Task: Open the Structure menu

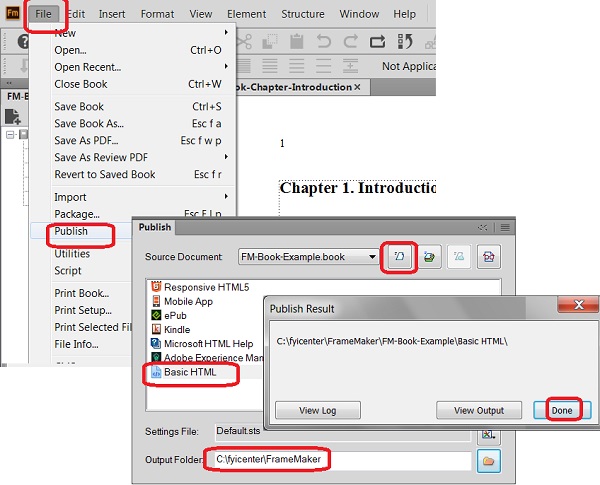Action: [303, 14]
